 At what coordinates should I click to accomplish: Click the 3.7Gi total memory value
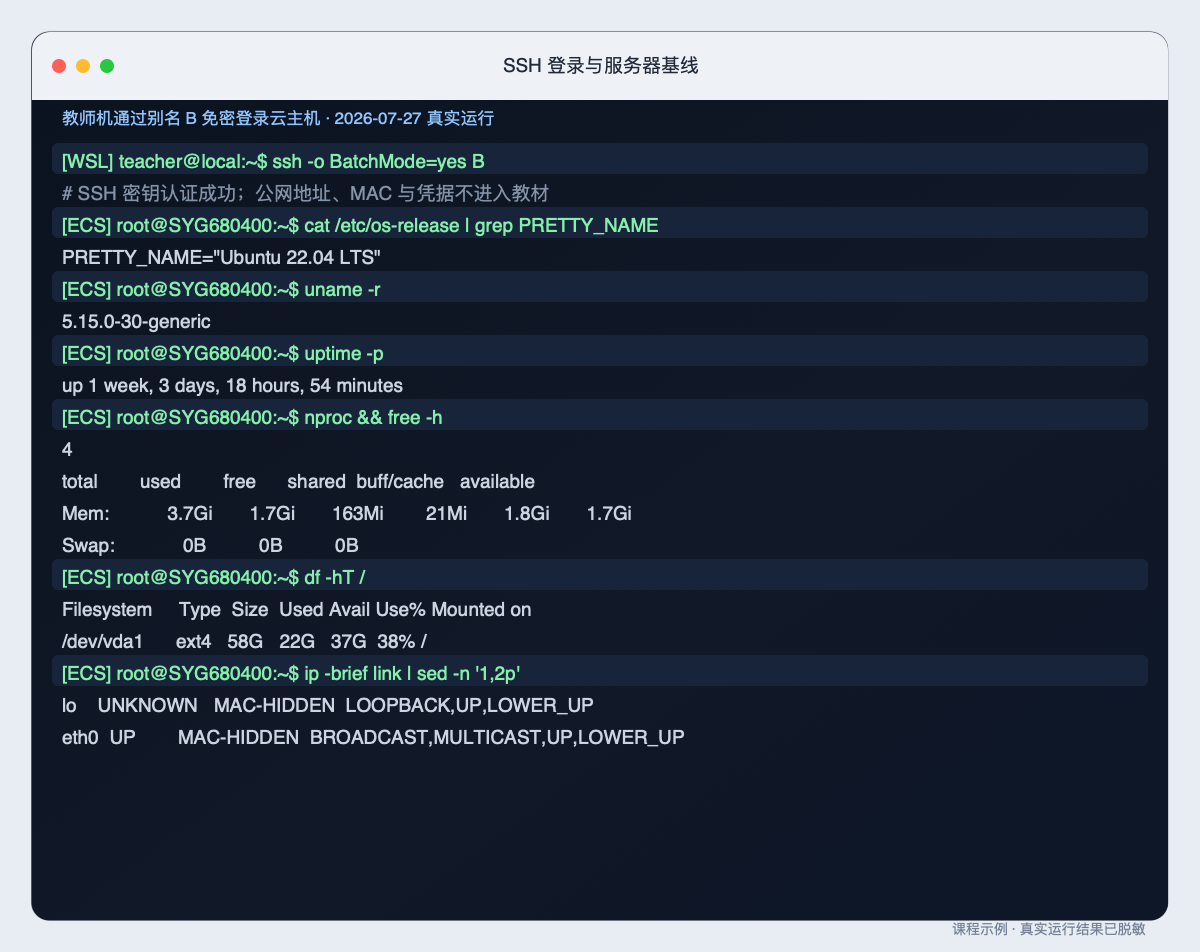pyautogui.click(x=190, y=514)
